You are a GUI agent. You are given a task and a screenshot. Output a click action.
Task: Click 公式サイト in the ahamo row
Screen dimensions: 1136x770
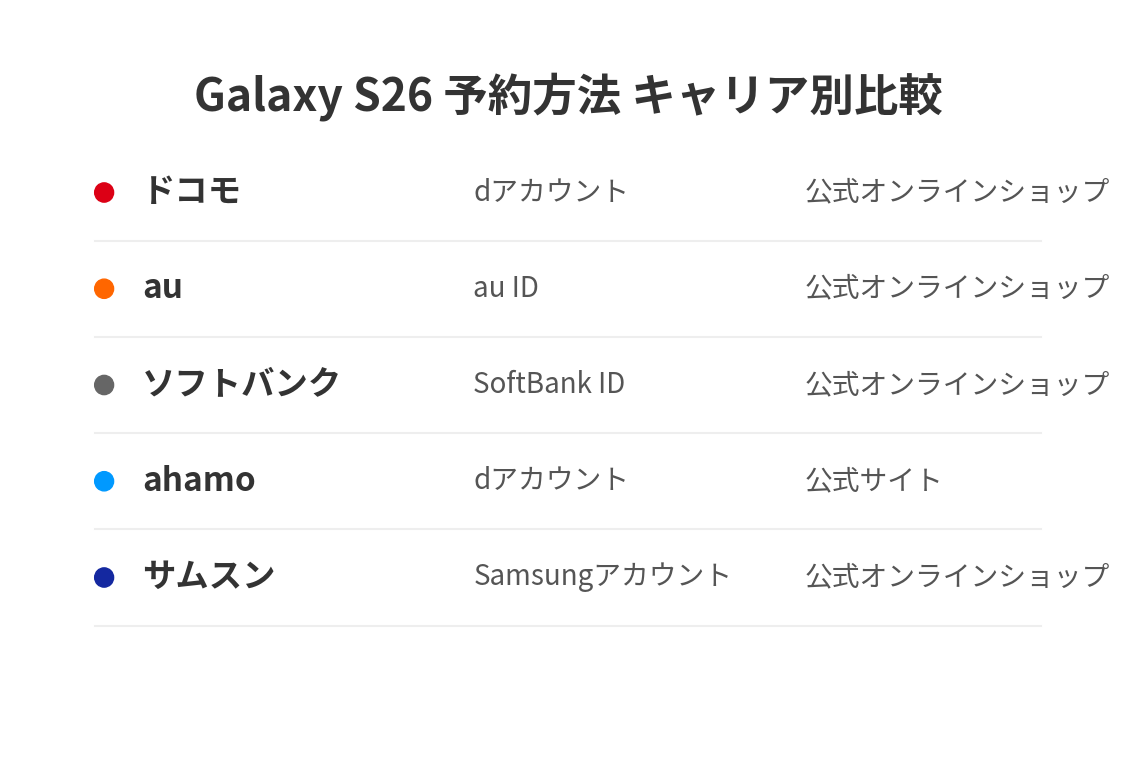pos(874,479)
